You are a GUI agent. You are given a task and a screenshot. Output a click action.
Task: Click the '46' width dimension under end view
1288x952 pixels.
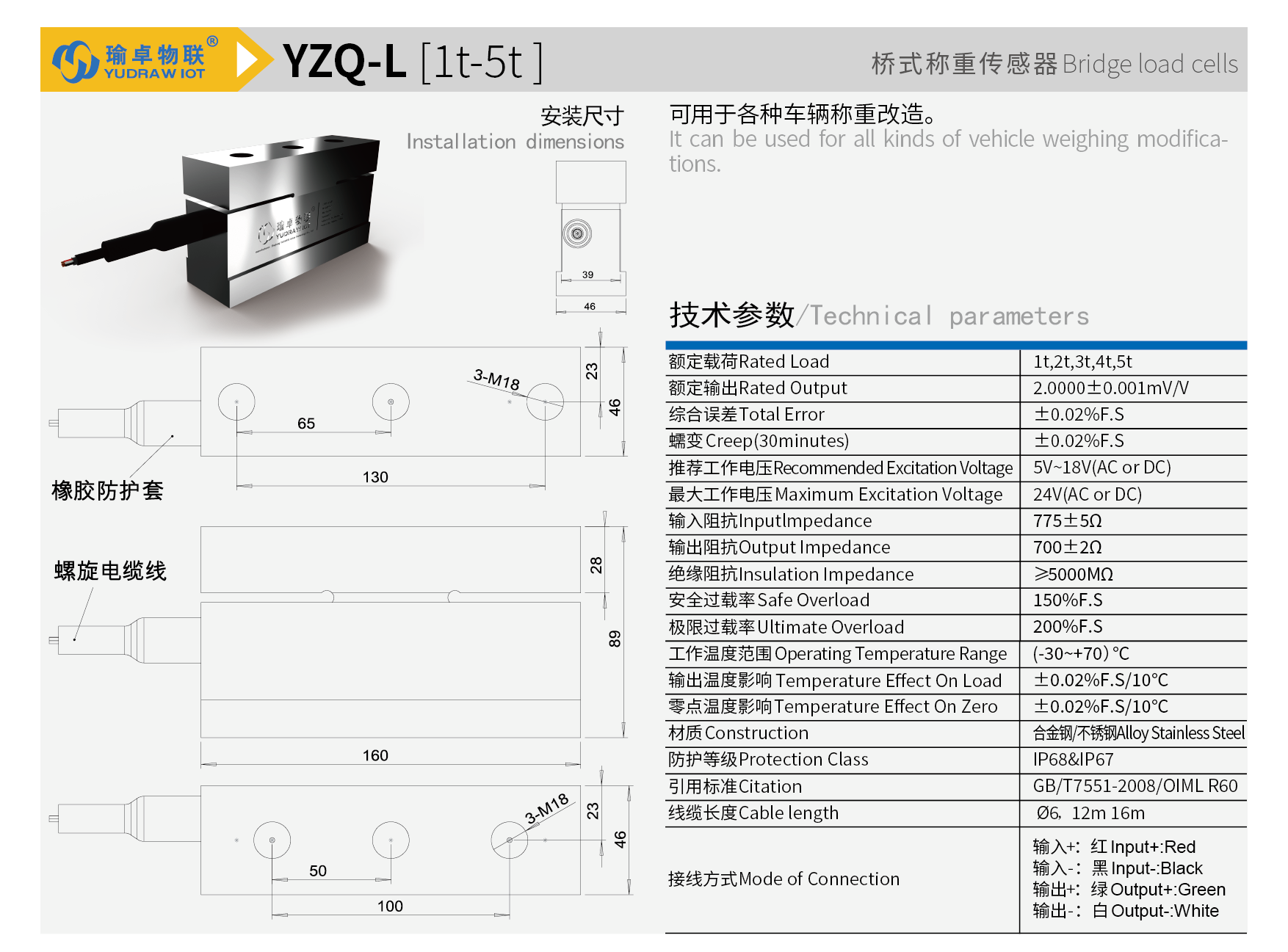(x=590, y=306)
